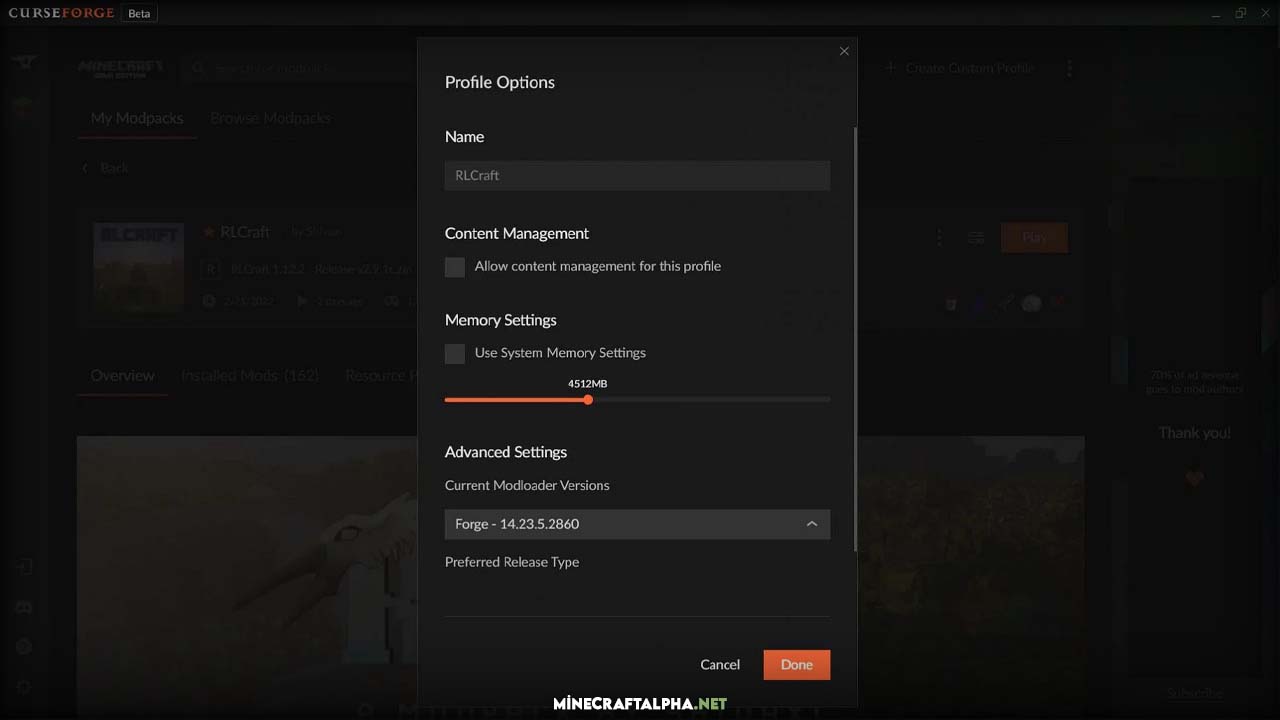Image resolution: width=1280 pixels, height=720 pixels.
Task: Click the unfilled right part of memory slider
Action: (711, 400)
